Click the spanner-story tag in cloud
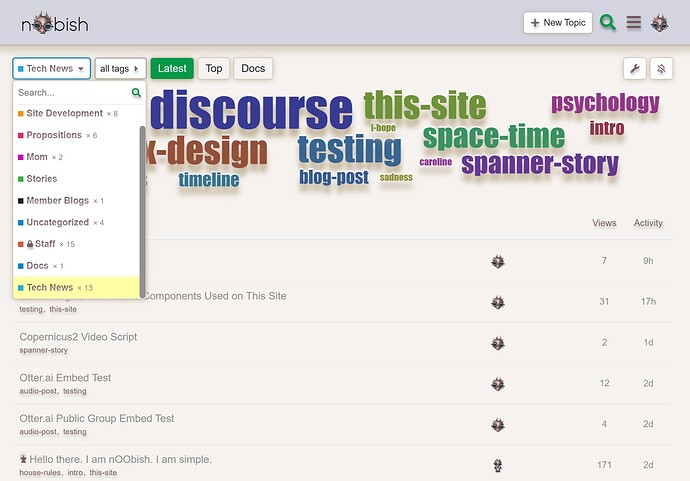This screenshot has width=690, height=481. [540, 164]
